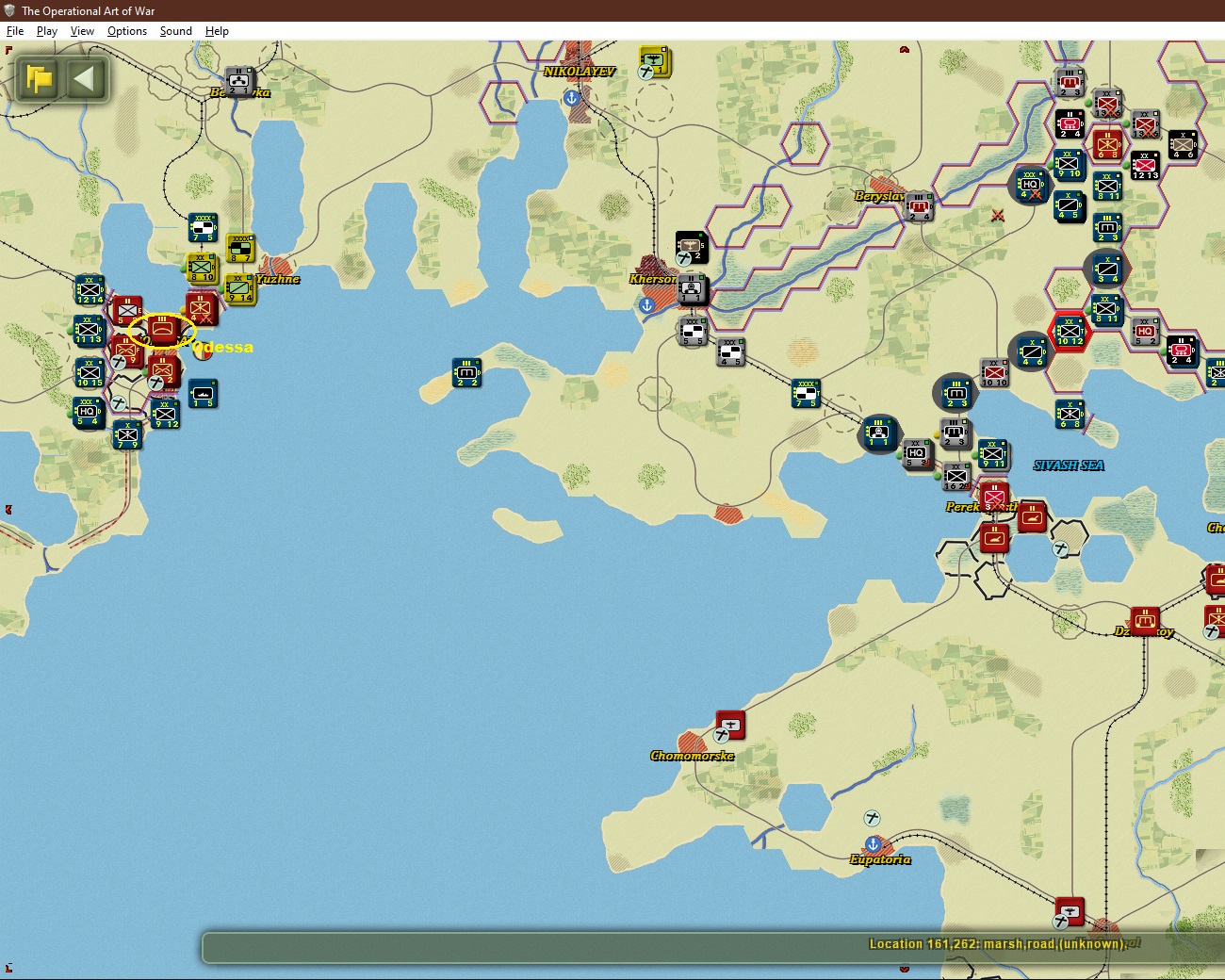Select the gray HQ unit marked 5 2
Screen dimensions: 1225x980
[x=1145, y=331]
